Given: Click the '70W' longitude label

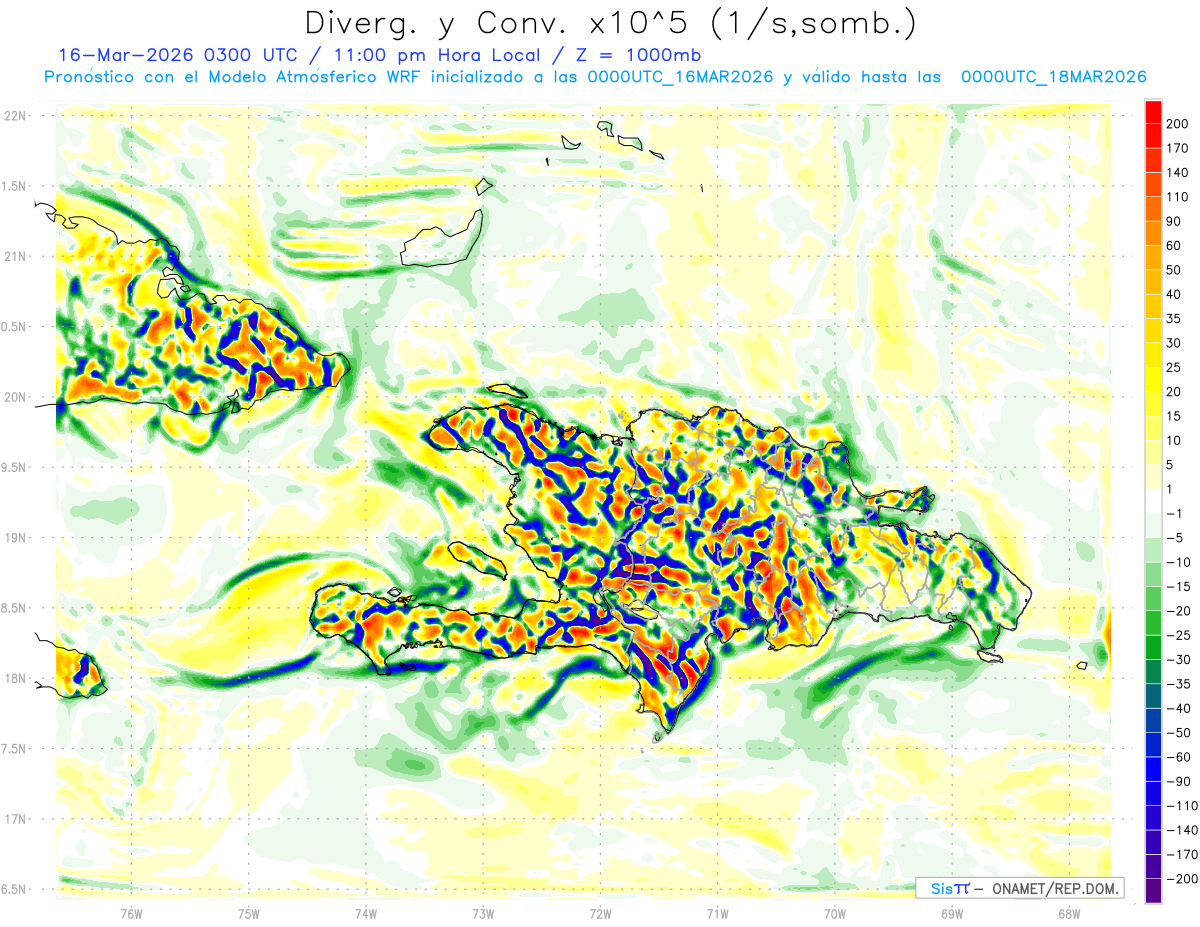Looking at the screenshot, I should pos(835,913).
